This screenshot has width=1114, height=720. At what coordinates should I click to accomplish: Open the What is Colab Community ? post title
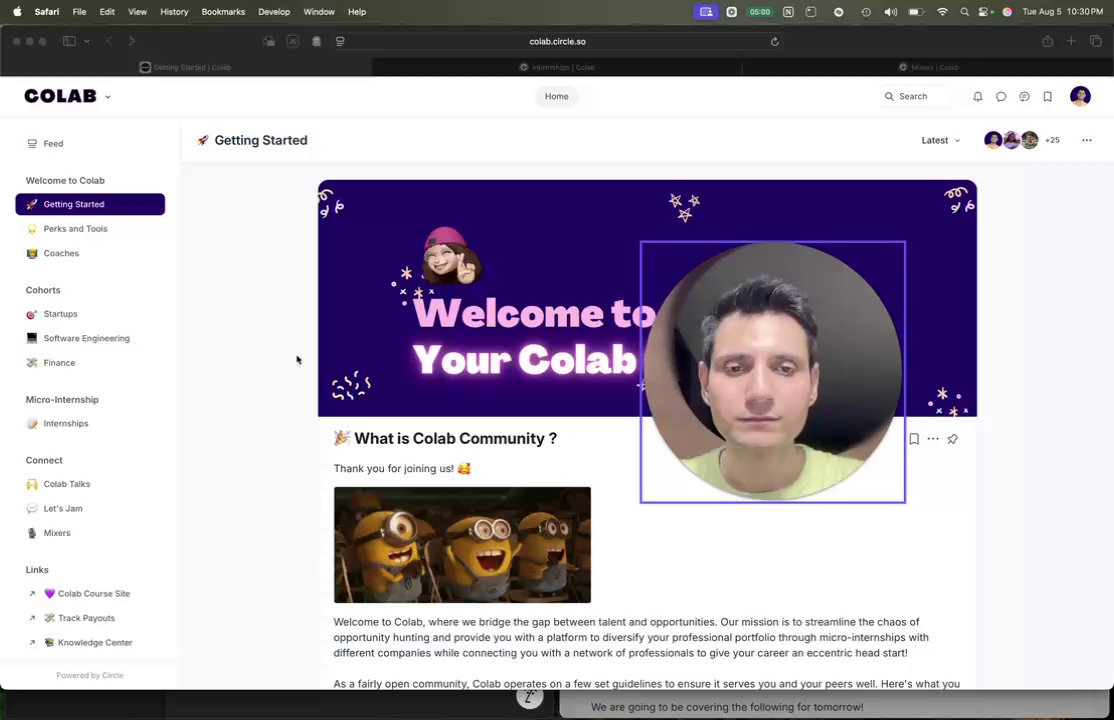click(455, 439)
